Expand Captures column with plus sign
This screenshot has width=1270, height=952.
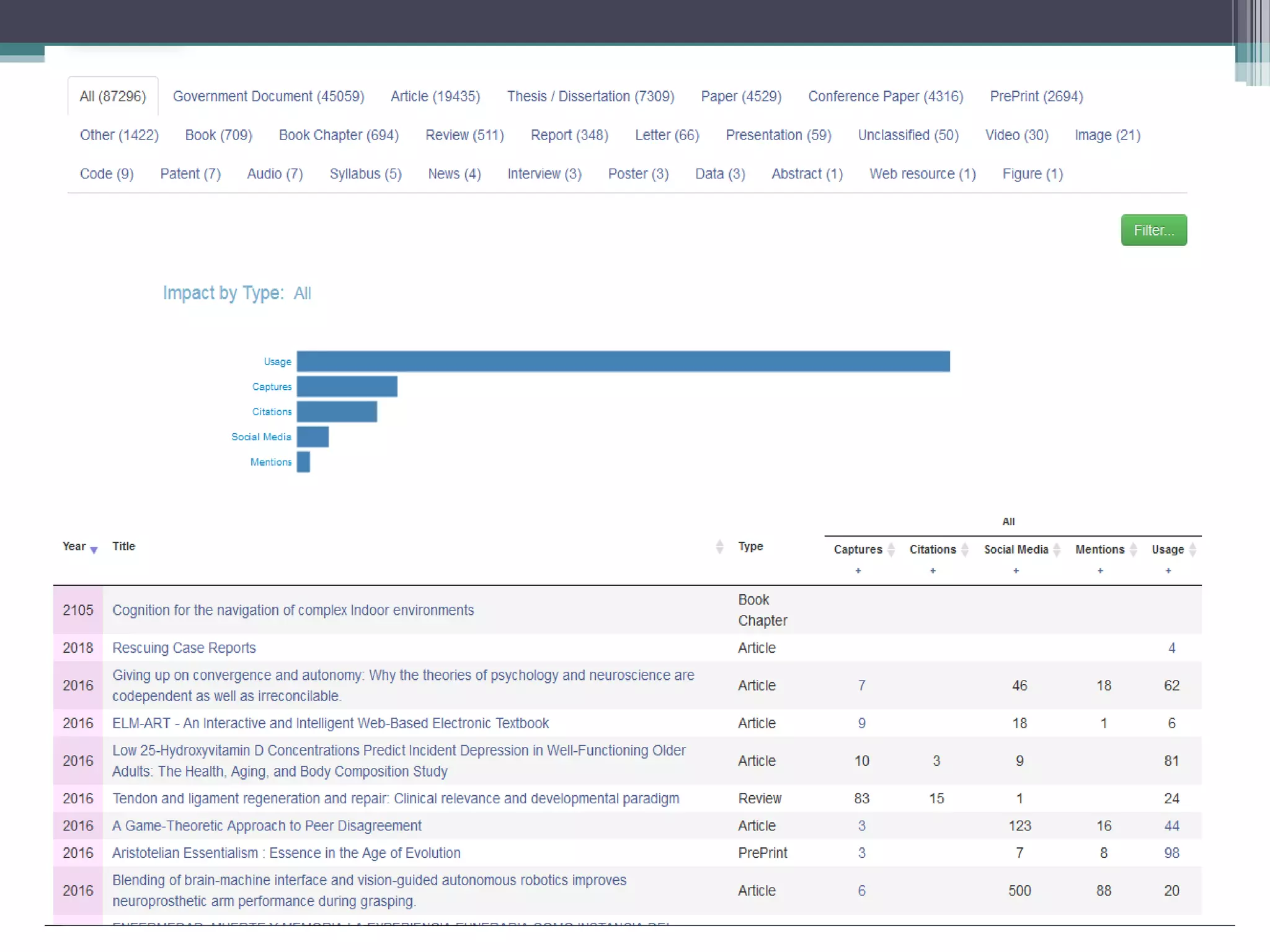coord(858,570)
